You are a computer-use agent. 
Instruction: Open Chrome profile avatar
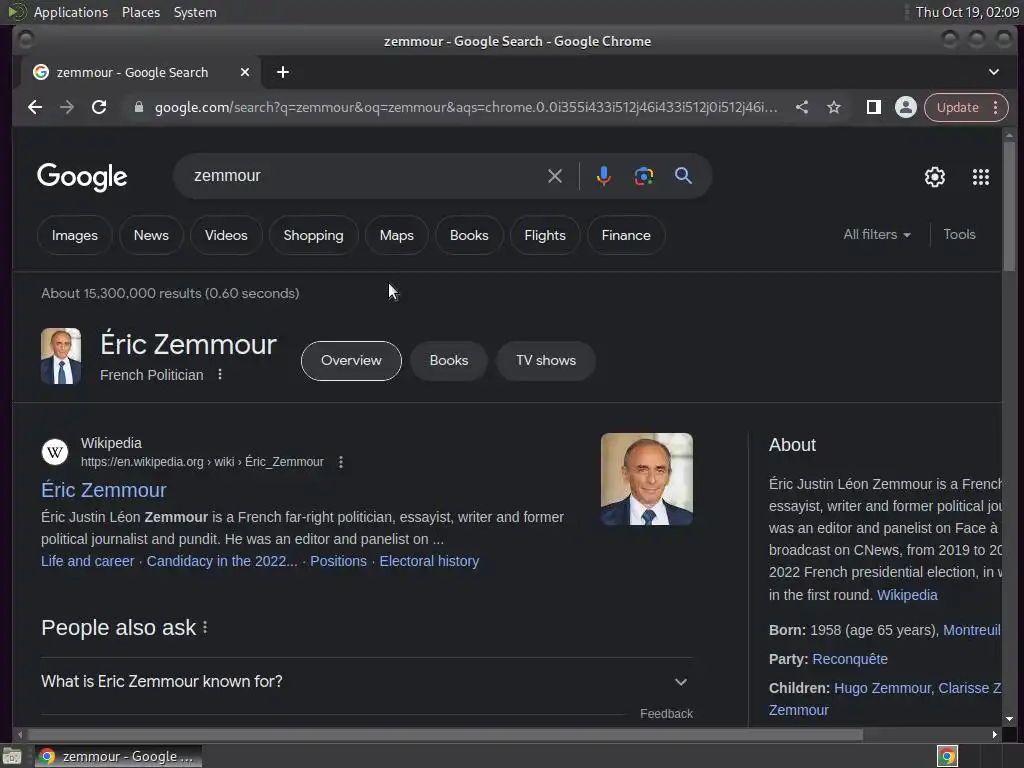pos(906,107)
